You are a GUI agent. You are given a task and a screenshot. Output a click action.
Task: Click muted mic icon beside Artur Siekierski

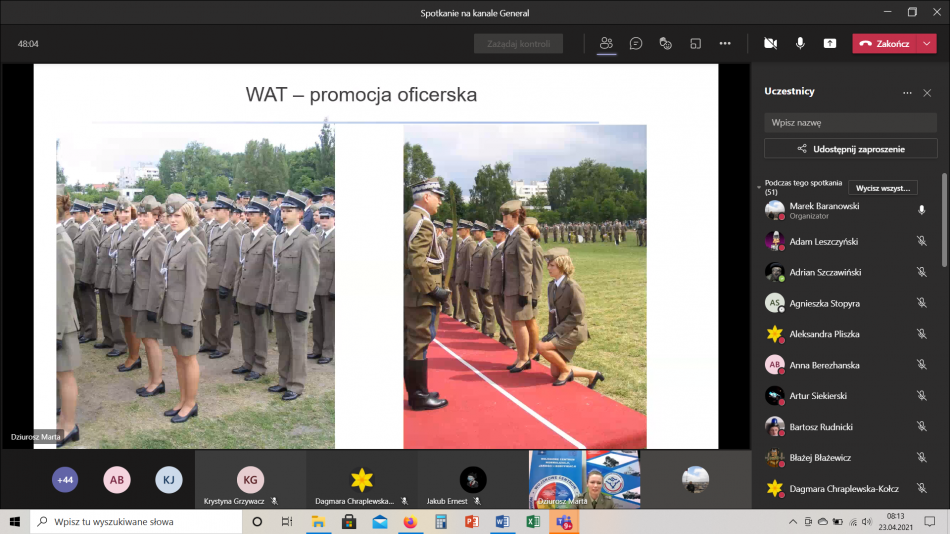[922, 396]
